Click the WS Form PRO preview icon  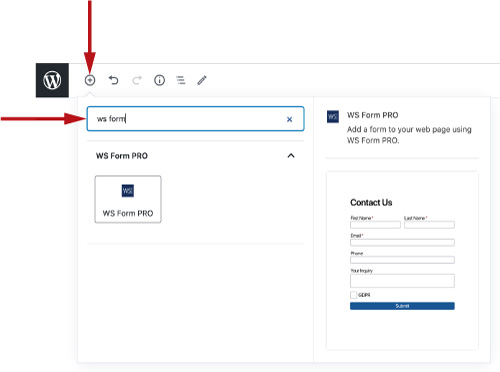click(333, 117)
